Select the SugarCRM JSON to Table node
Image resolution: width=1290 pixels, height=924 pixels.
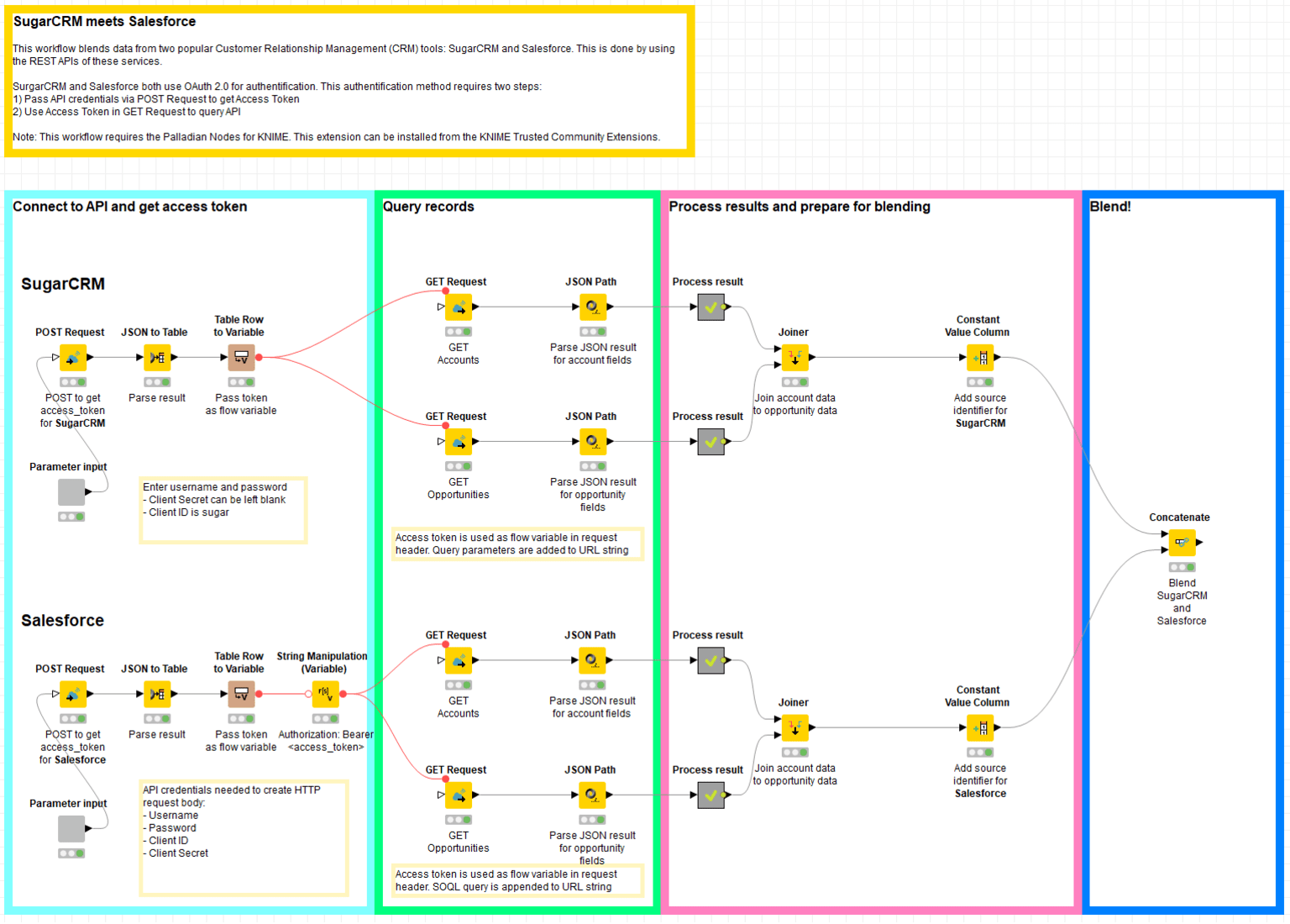157,358
